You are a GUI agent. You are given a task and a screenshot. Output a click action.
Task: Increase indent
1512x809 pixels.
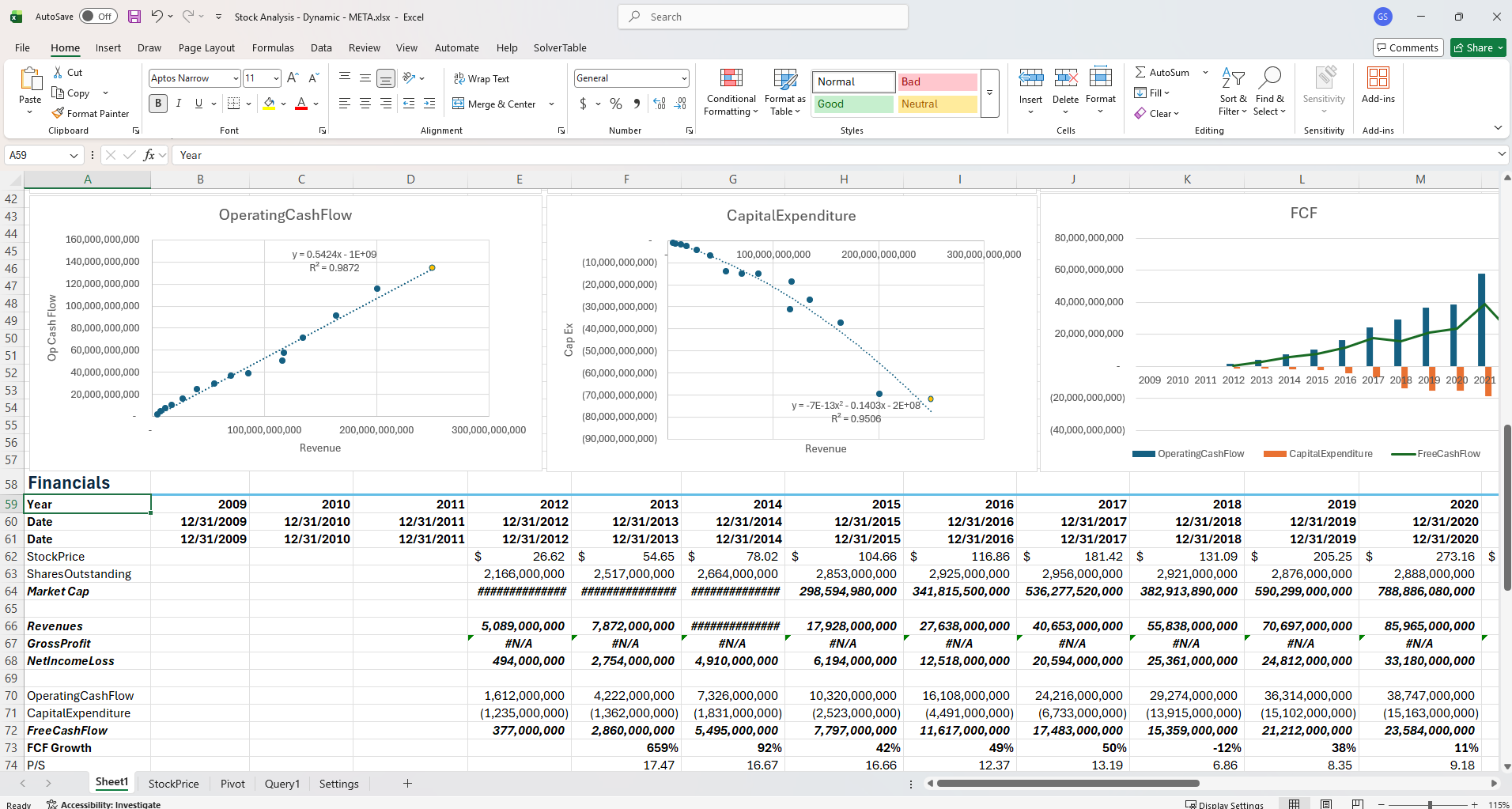tap(429, 104)
